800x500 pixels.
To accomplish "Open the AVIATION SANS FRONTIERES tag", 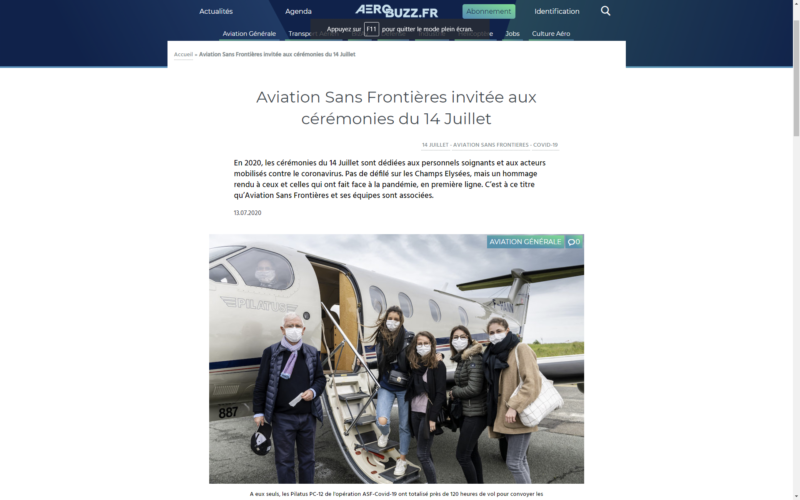I will tap(490, 145).
